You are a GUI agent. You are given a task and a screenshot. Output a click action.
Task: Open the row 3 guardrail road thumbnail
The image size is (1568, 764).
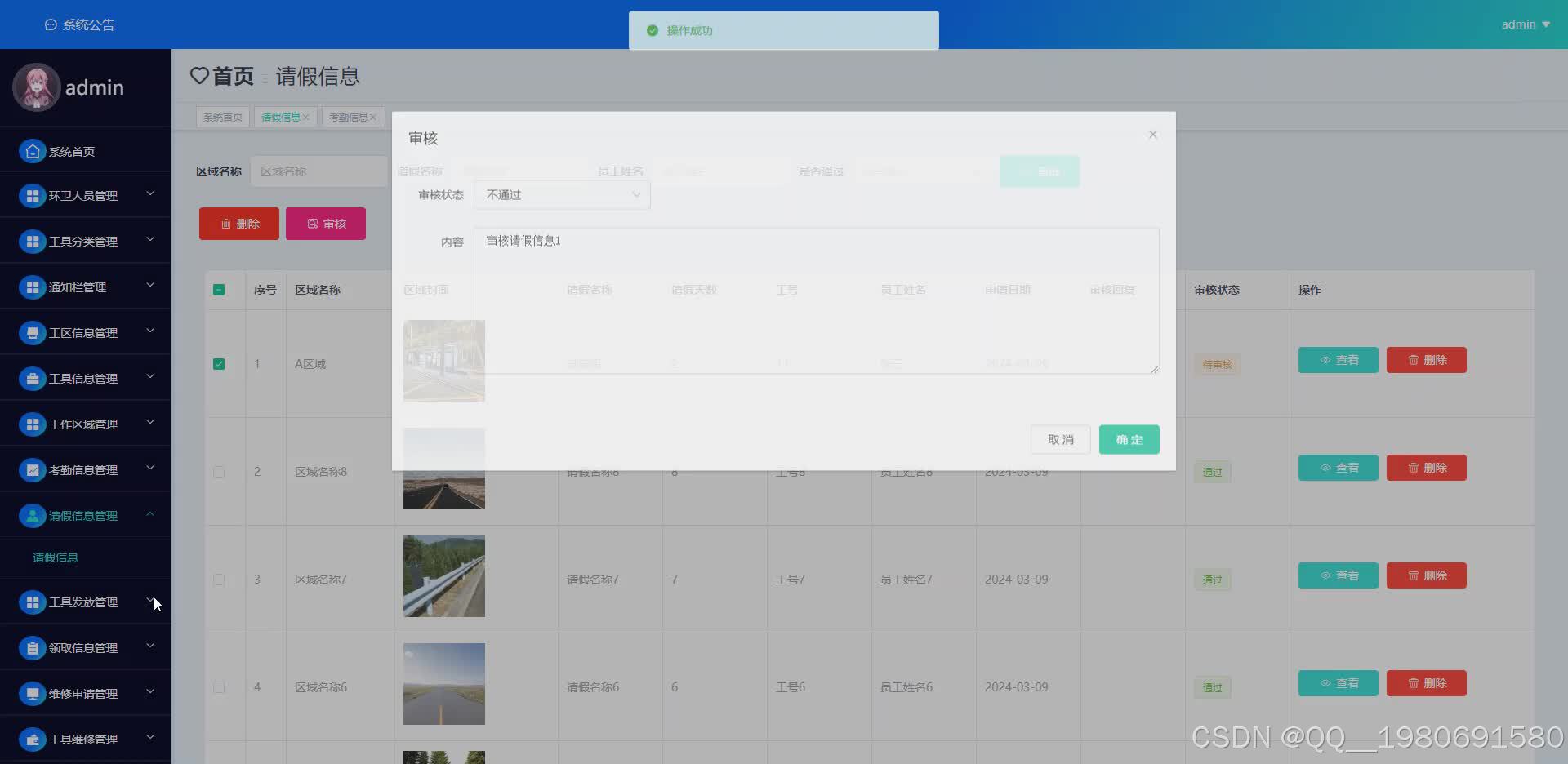[x=444, y=576]
